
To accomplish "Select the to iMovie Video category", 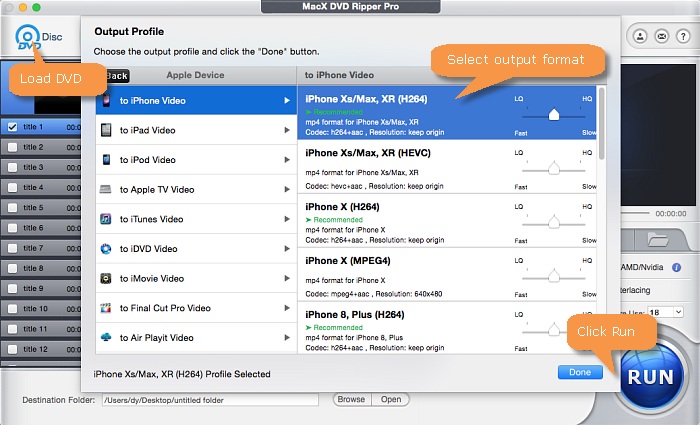I will tap(196, 278).
